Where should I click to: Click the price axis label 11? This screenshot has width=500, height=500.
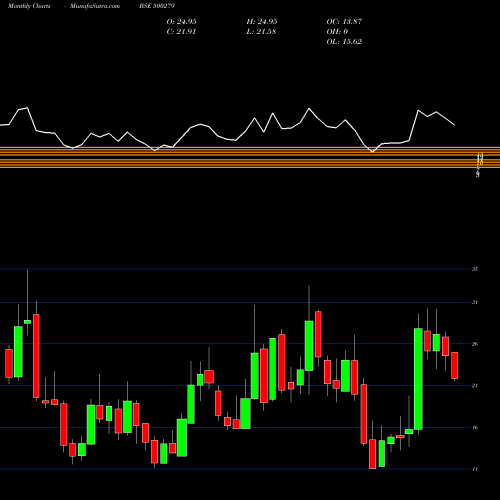pyautogui.click(x=475, y=469)
